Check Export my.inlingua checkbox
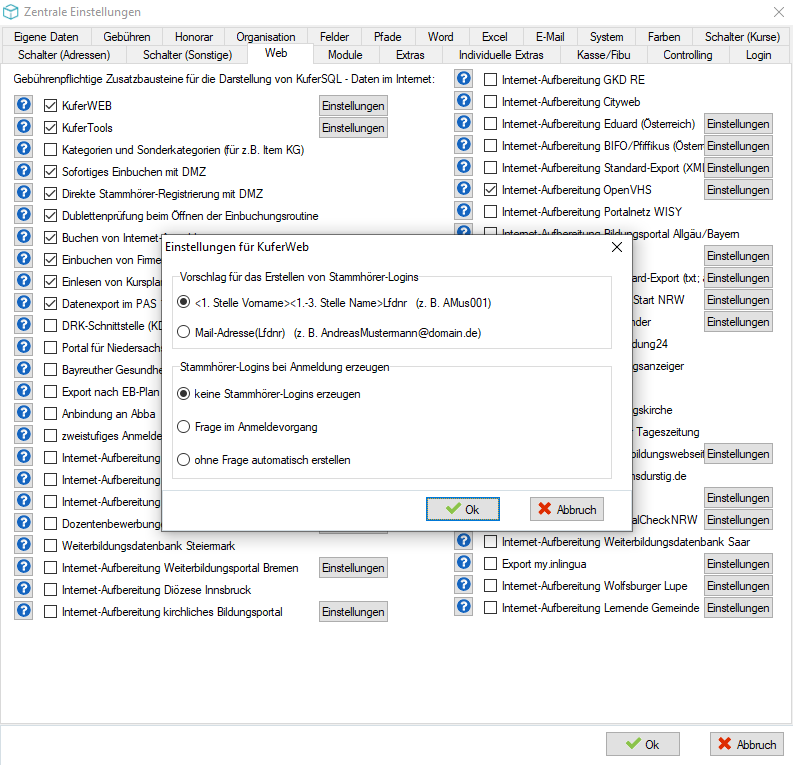This screenshot has width=793, height=765. pyautogui.click(x=490, y=563)
